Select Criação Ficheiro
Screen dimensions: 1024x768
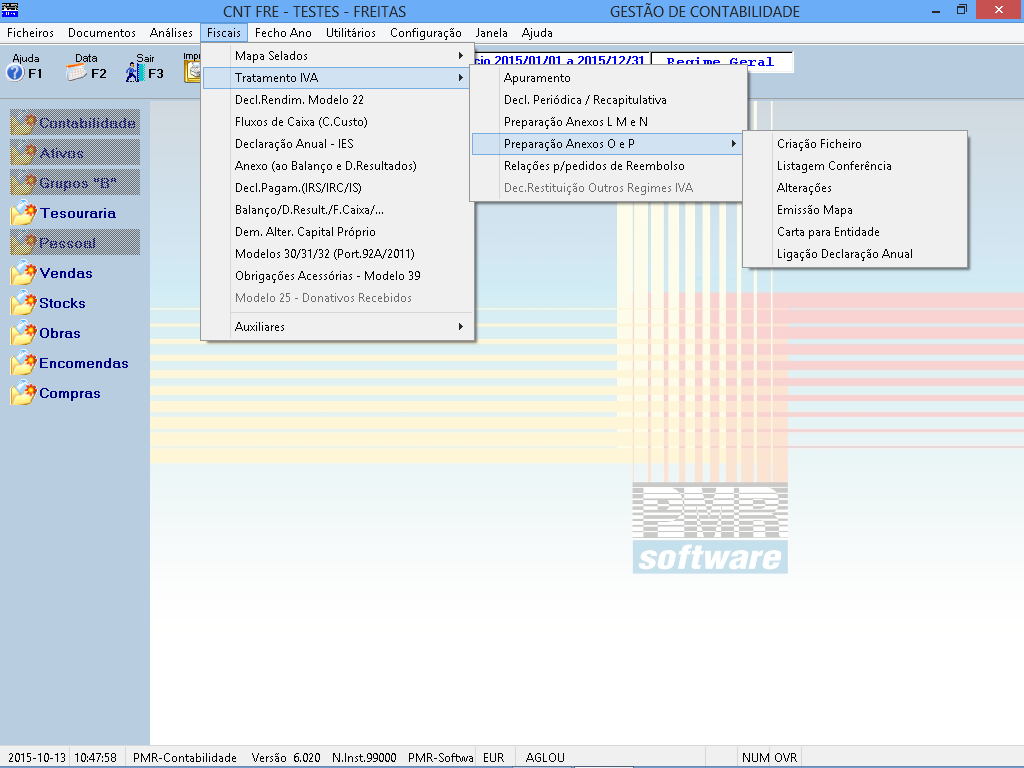pos(855,144)
